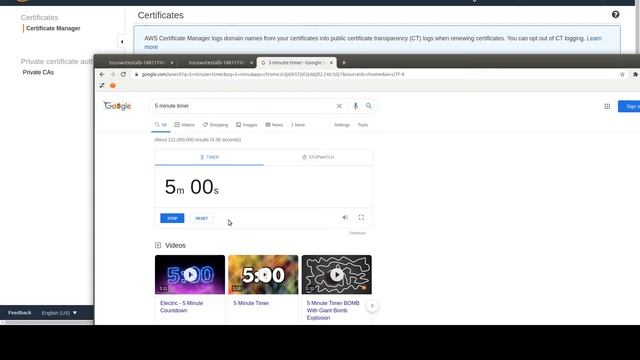Go back with the Chrome back arrow
The image size is (640, 360).
(x=102, y=74)
